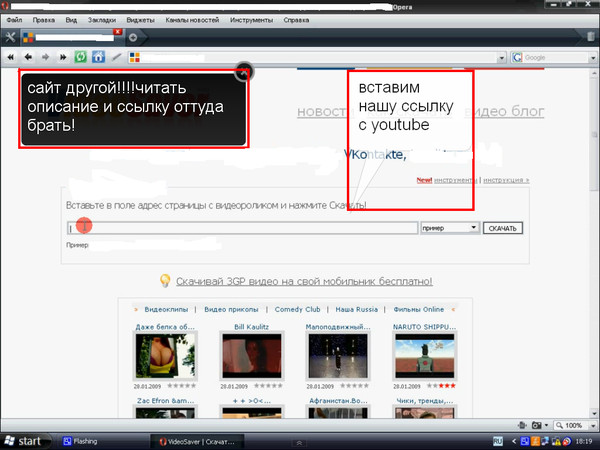Image resolution: width=600 pixels, height=450 pixels.
Task: Open the Вид menu
Action: [x=71, y=20]
